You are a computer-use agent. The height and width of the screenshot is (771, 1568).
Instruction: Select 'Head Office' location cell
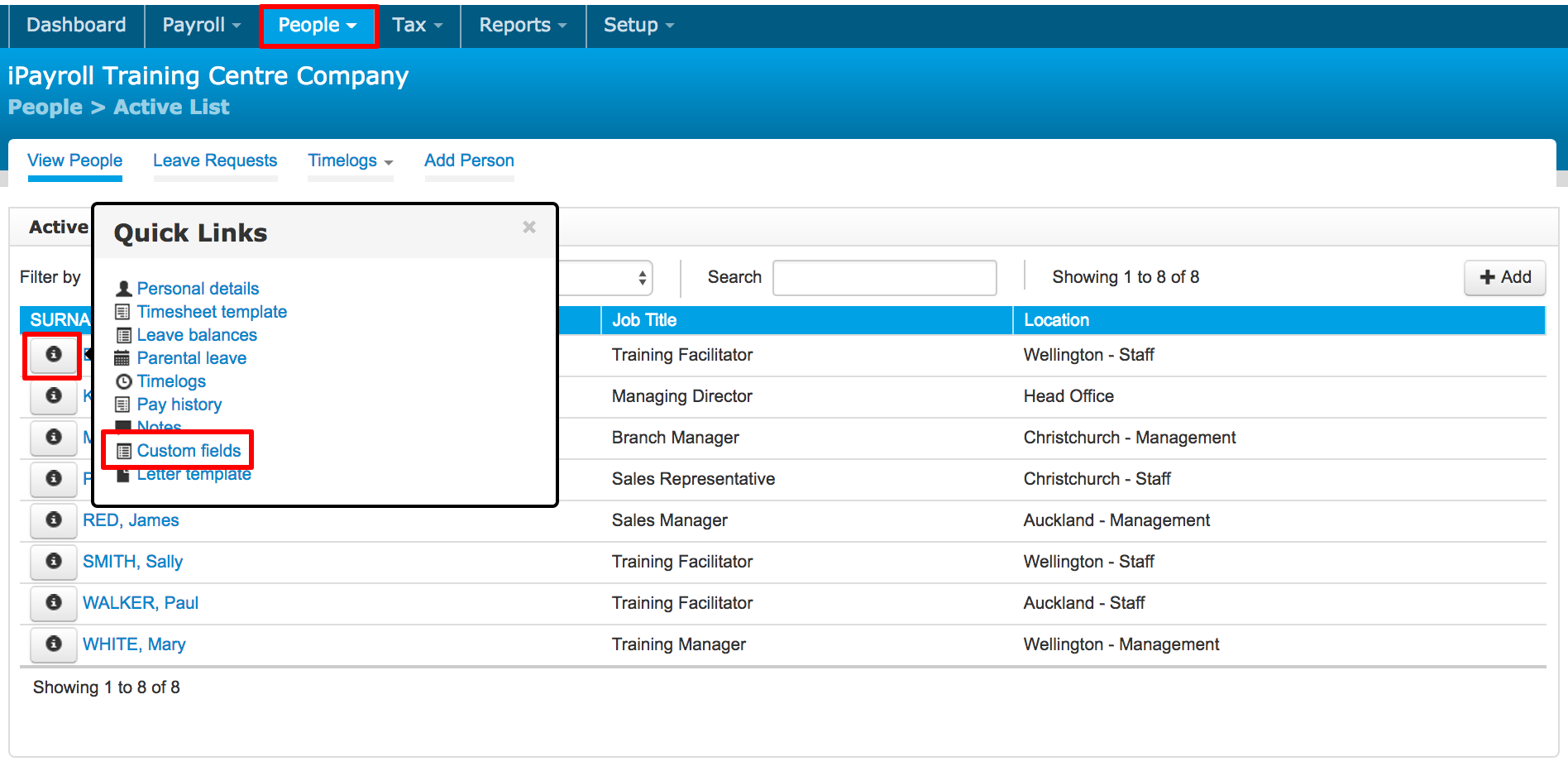(x=1068, y=396)
